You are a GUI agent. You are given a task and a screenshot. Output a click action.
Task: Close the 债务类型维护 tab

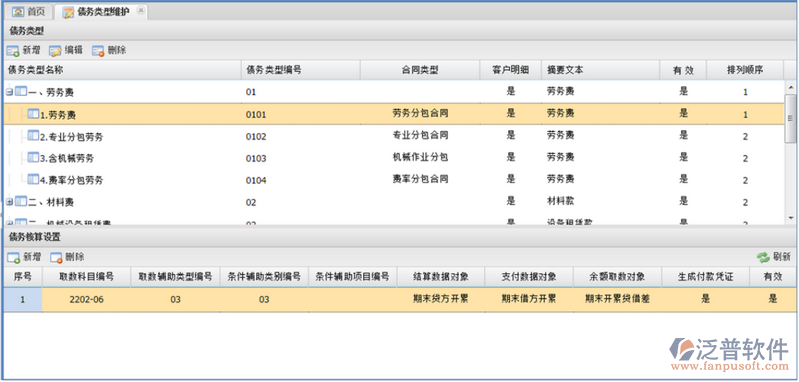click(x=141, y=10)
